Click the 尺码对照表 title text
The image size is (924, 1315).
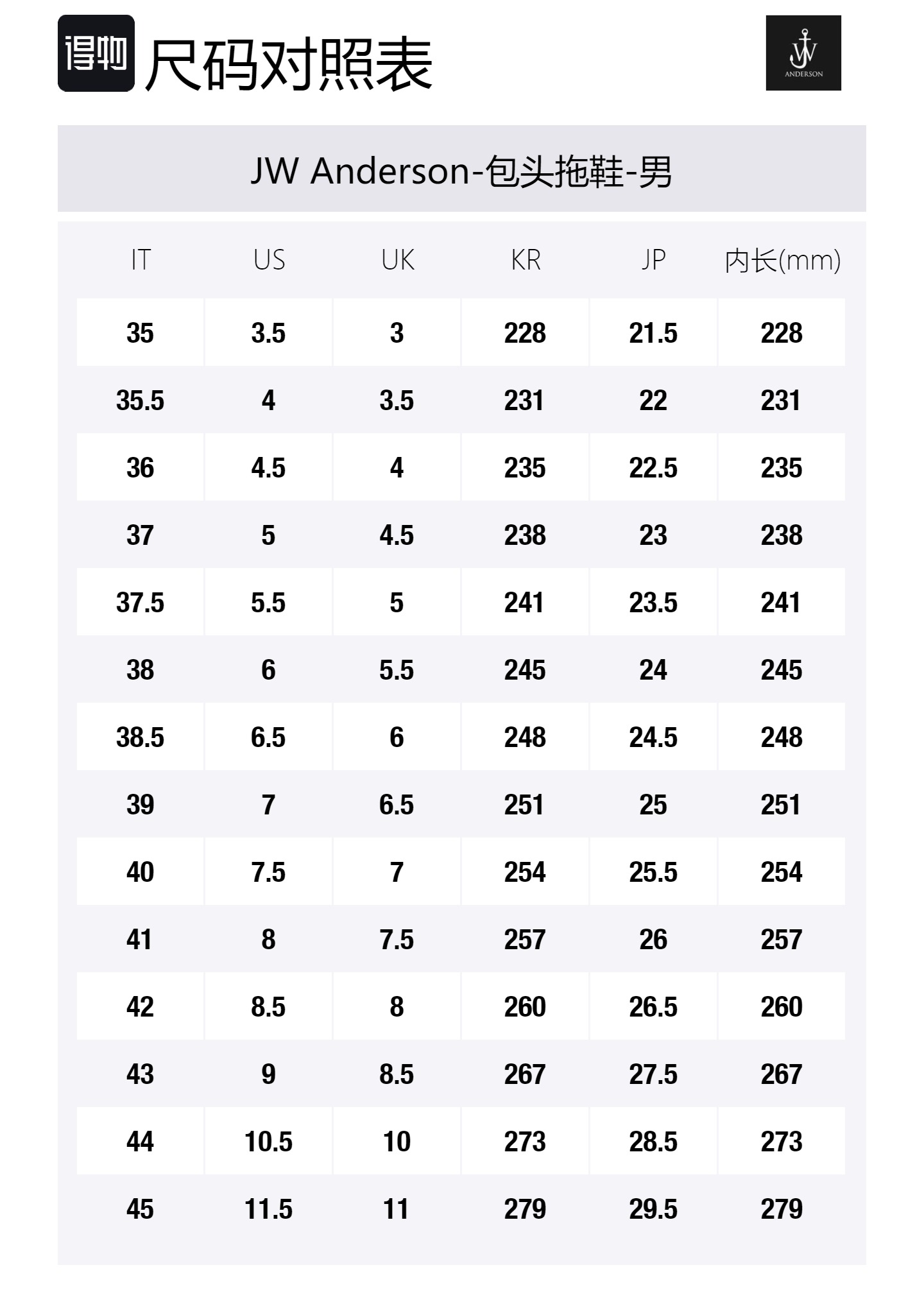tap(289, 64)
